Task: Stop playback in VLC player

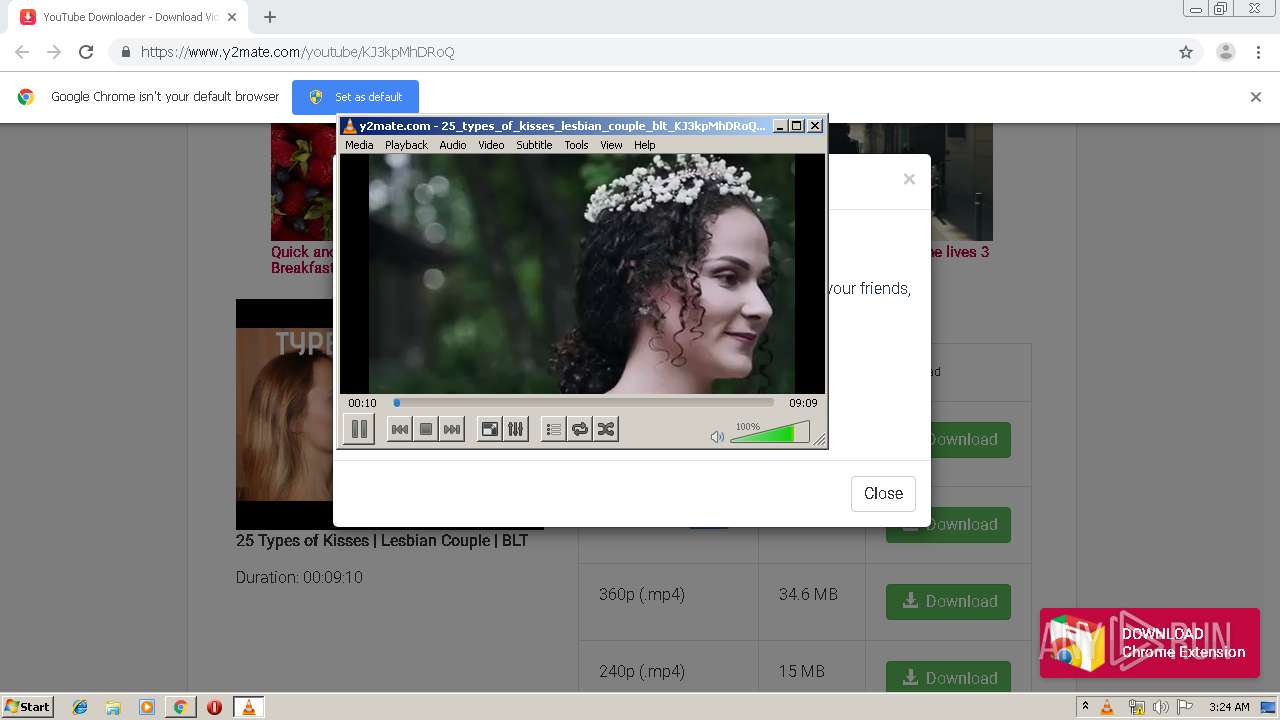Action: click(425, 429)
